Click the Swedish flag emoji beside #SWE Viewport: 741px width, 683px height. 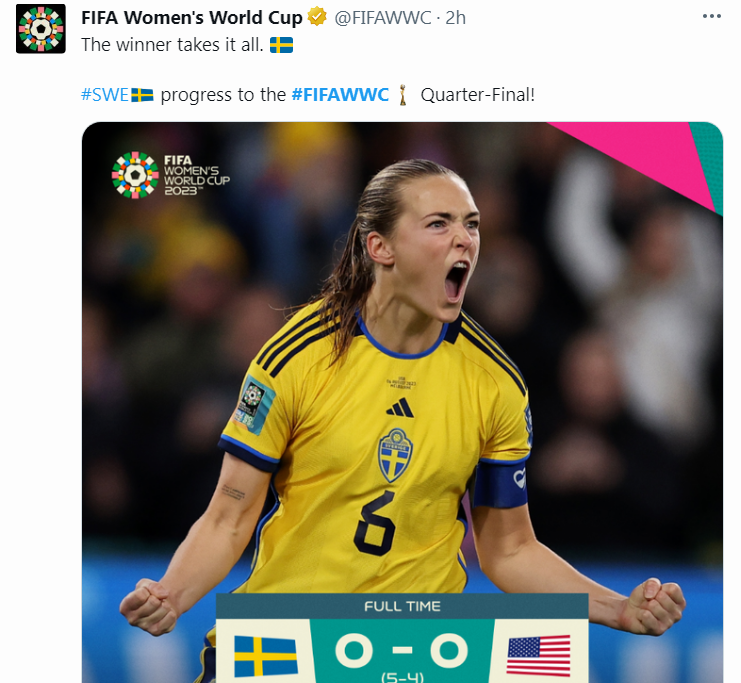pos(142,95)
